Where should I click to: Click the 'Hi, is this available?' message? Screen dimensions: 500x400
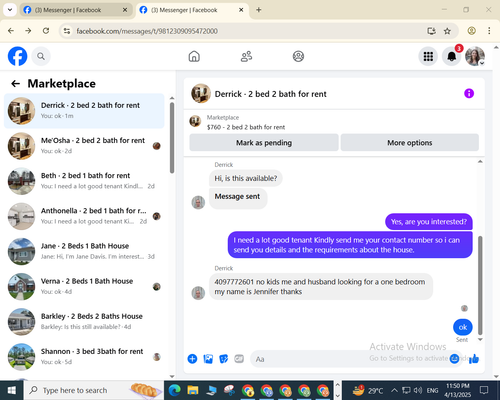click(x=246, y=178)
